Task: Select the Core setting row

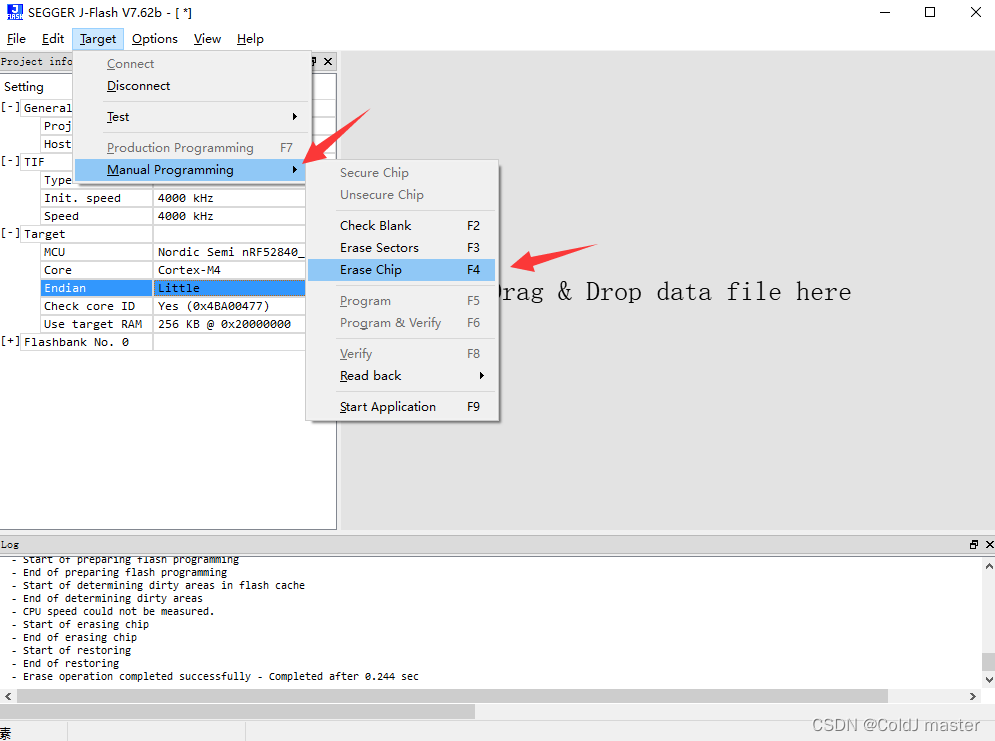Action: (173, 270)
